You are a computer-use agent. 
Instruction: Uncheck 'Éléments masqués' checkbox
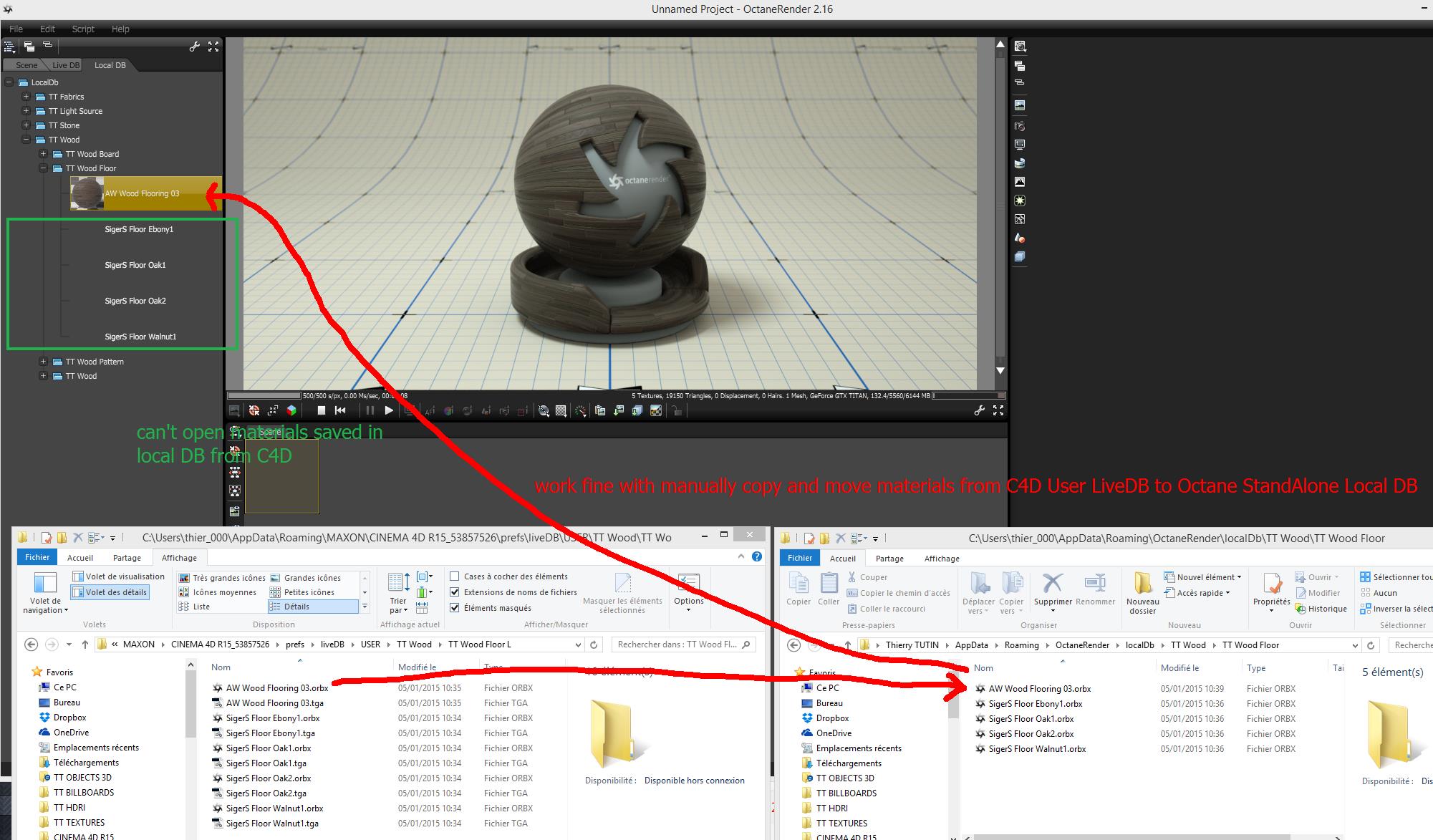pos(454,608)
